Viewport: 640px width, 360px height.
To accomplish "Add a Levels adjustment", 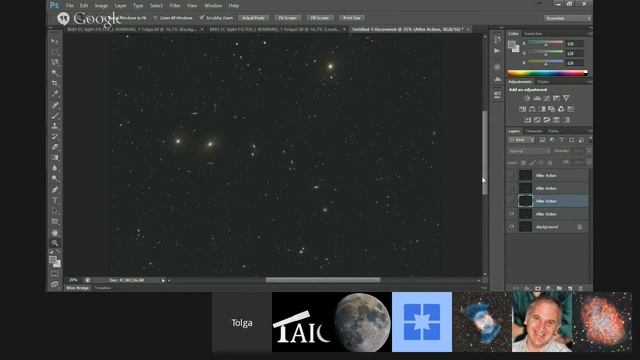I will coord(537,98).
